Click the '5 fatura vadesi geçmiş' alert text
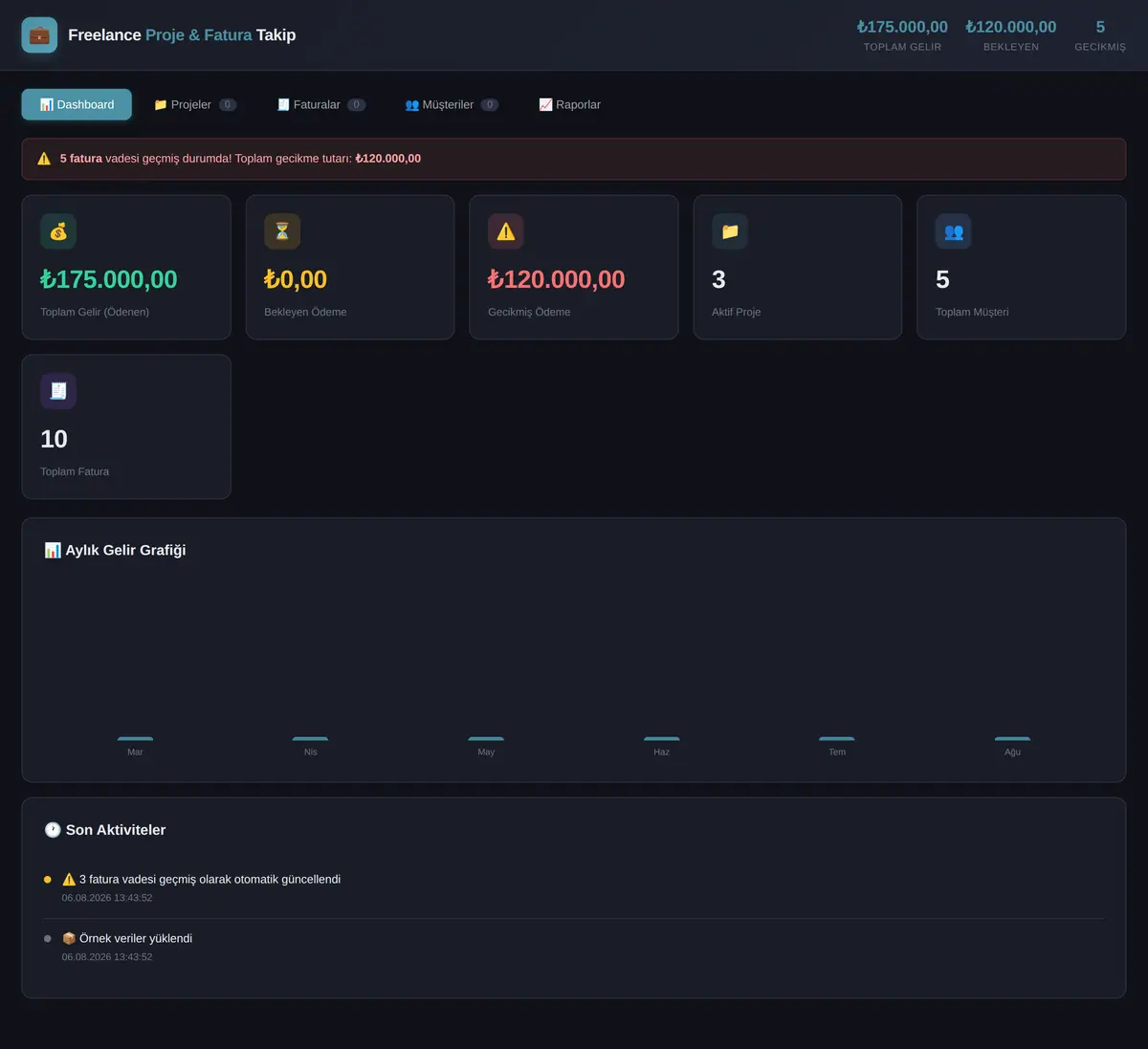1148x1049 pixels. pos(240,159)
